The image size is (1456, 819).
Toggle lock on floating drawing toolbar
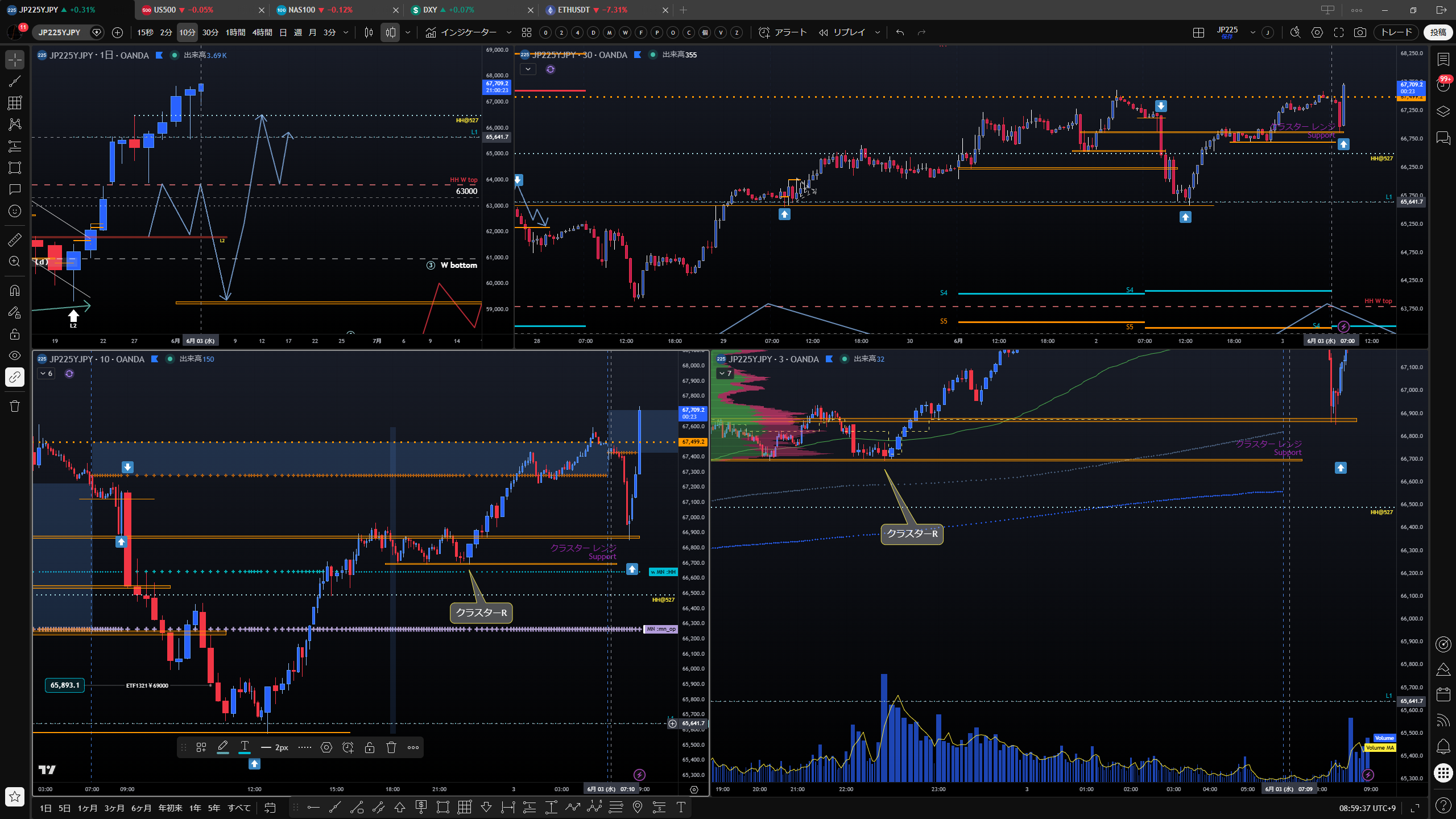pos(370,747)
